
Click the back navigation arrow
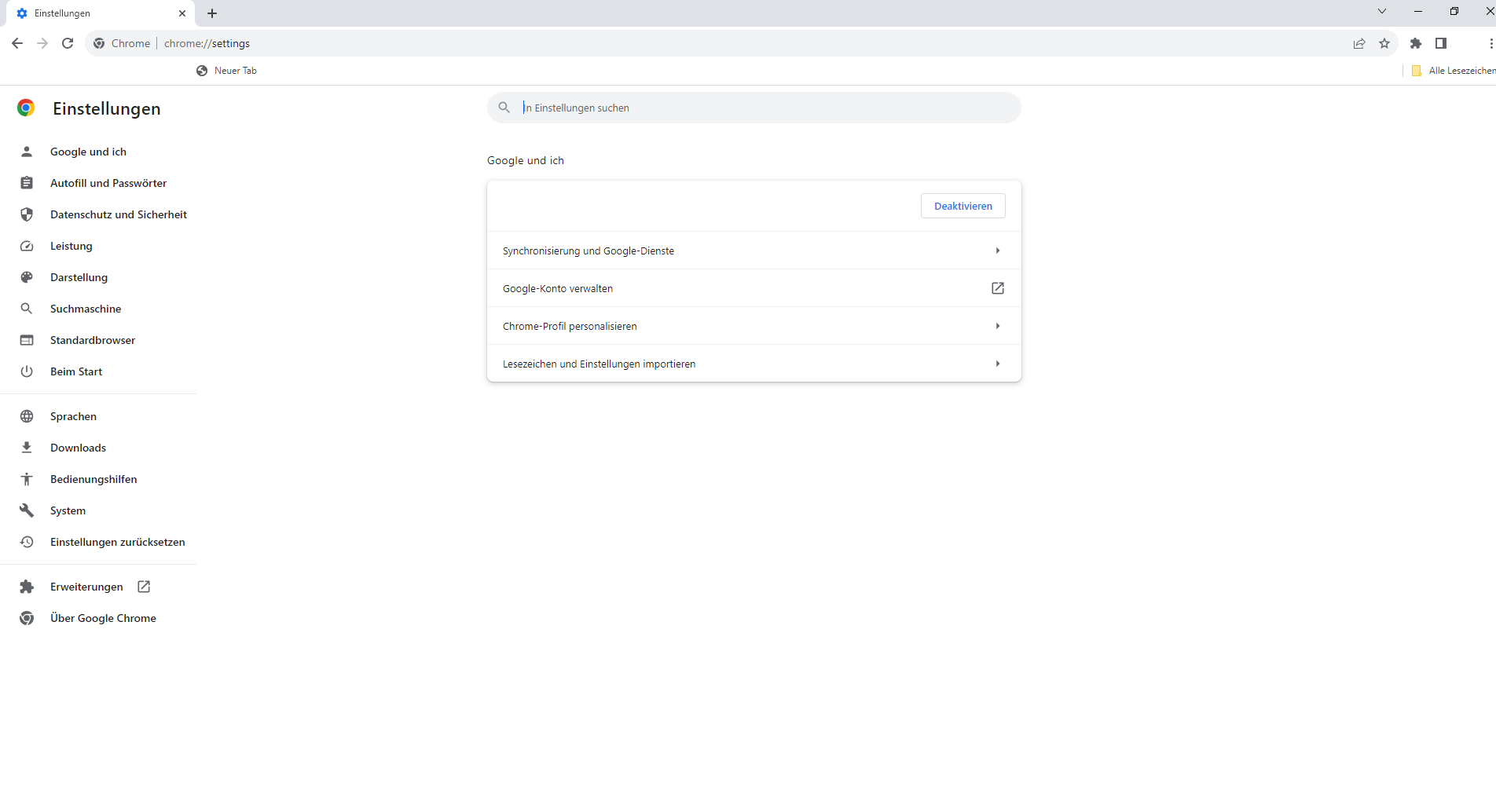(17, 43)
